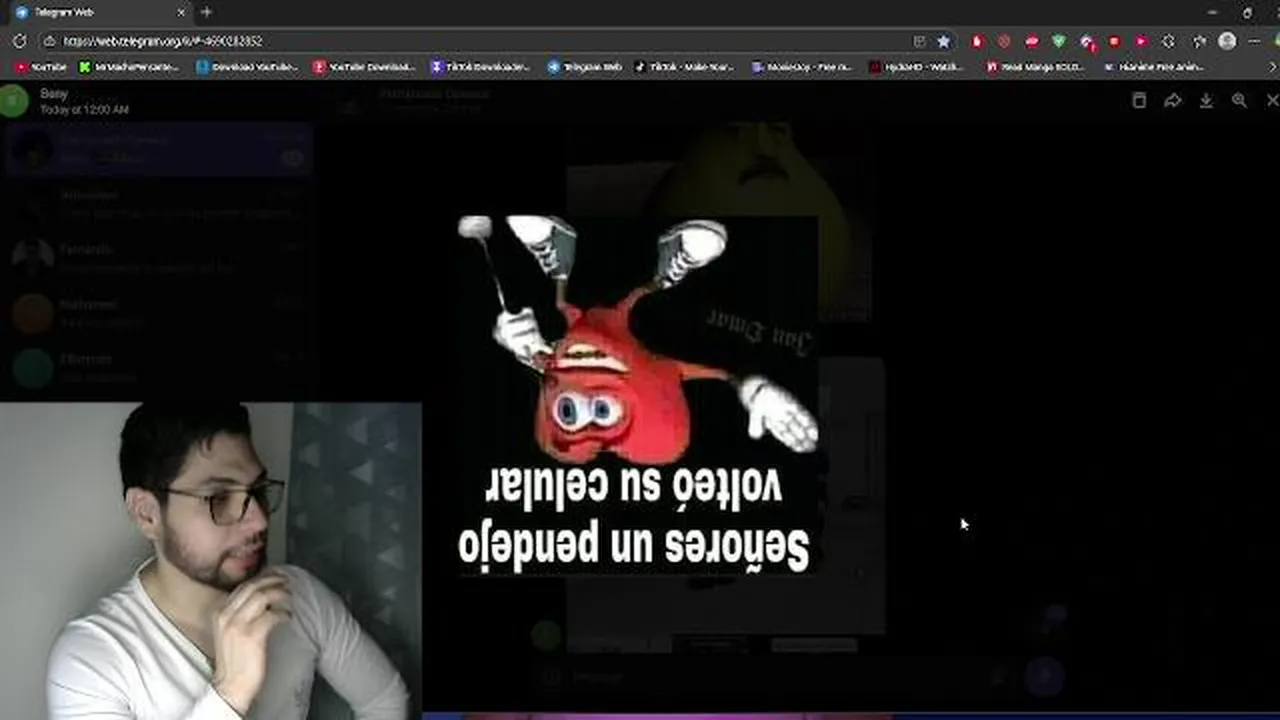
Task: Open the browser profile avatar
Action: pos(1227,41)
